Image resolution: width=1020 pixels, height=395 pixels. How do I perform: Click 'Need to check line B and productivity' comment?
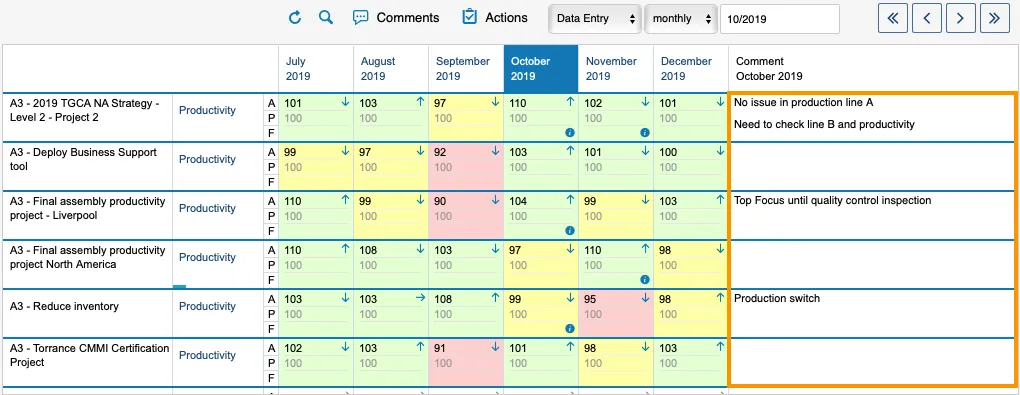[824, 124]
